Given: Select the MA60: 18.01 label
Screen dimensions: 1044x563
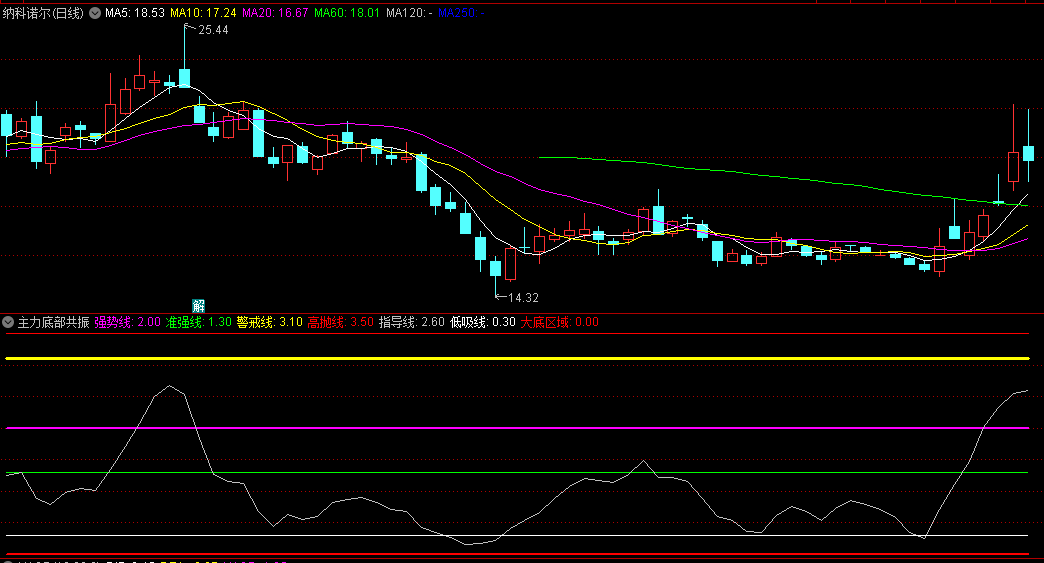Looking at the screenshot, I should [x=347, y=13].
